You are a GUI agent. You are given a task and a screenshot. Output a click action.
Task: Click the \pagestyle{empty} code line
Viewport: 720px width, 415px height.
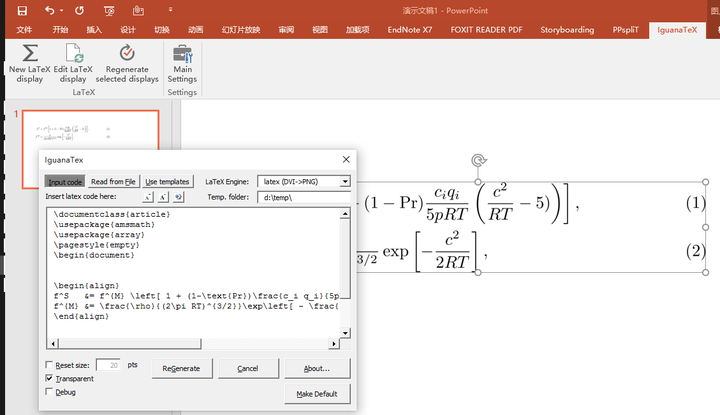(x=96, y=245)
